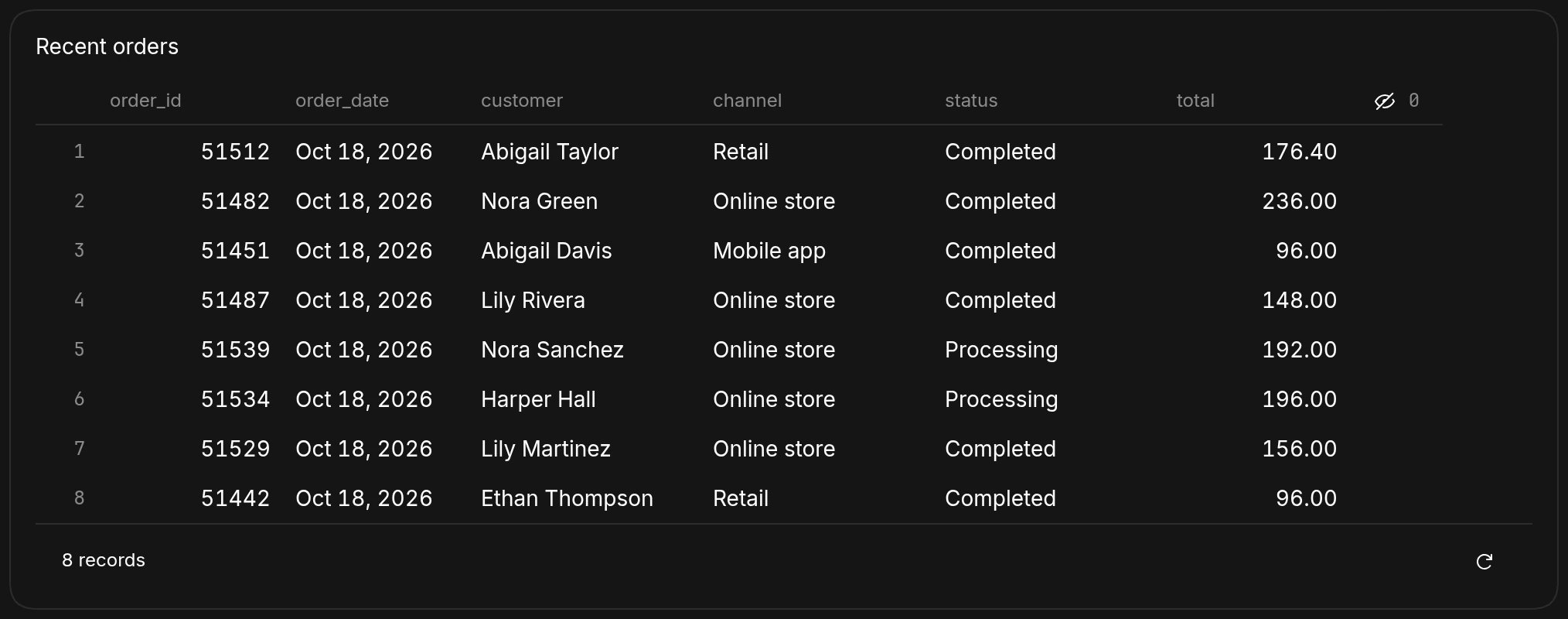
Task: Select order id 51451
Action: tap(235, 251)
